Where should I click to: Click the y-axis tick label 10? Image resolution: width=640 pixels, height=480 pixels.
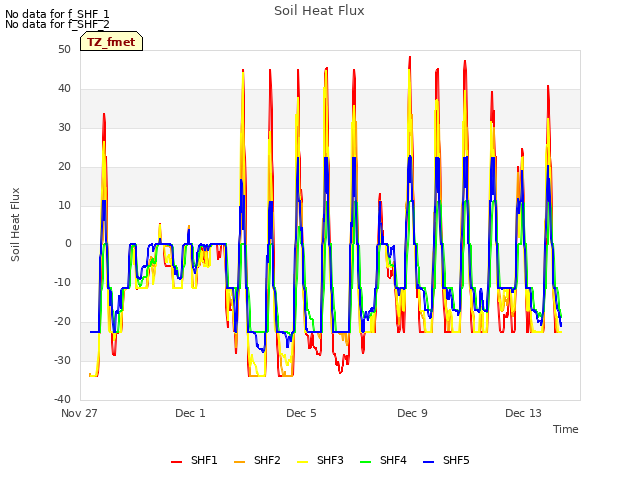[64, 205]
